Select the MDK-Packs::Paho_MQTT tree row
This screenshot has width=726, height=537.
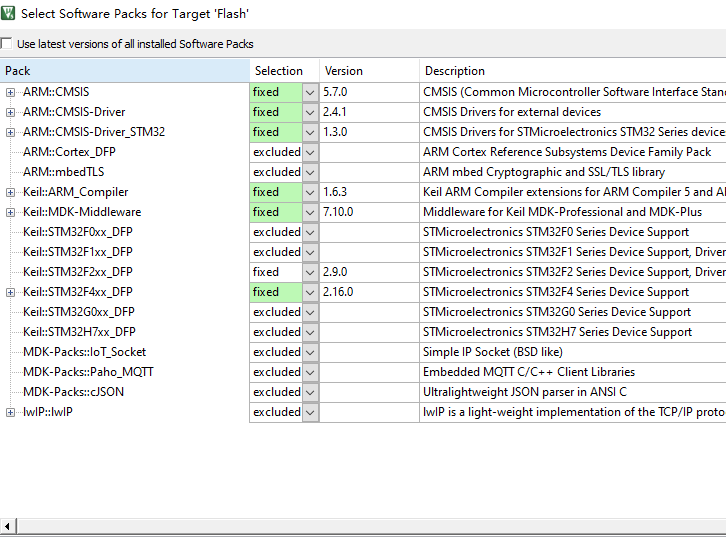point(88,372)
